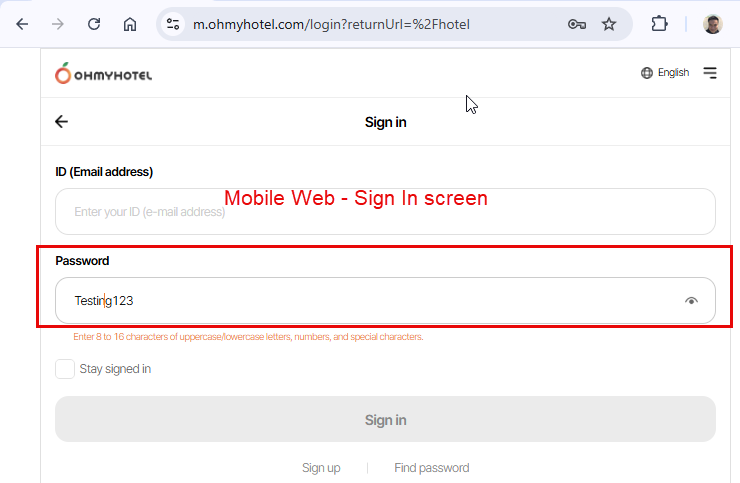Check the Stay signed in checkbox
Image resolution: width=740 pixels, height=483 pixels.
tap(65, 369)
